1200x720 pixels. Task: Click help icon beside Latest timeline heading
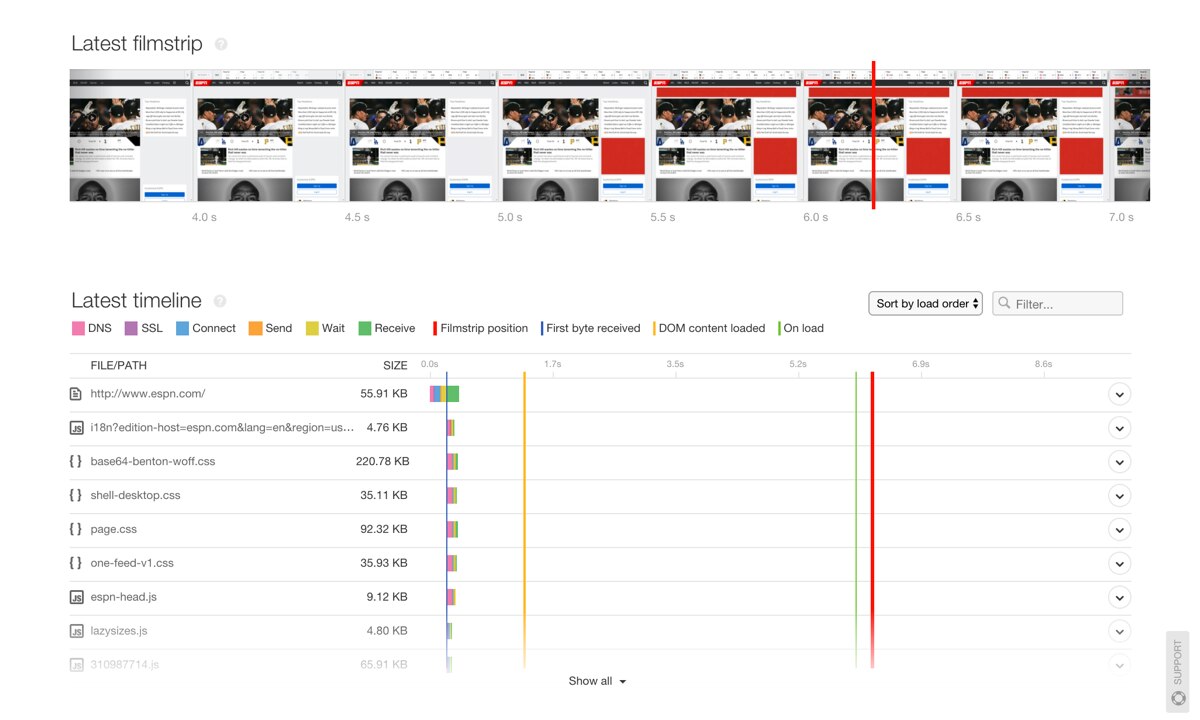[220, 301]
